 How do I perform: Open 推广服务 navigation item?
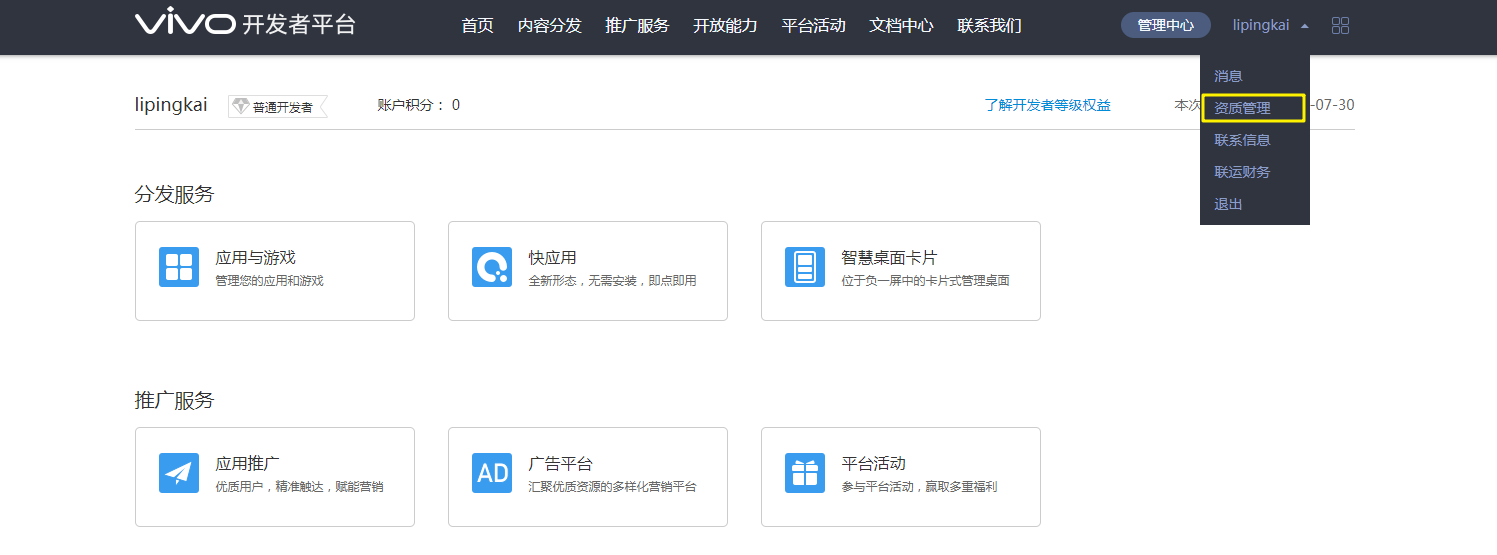point(637,25)
